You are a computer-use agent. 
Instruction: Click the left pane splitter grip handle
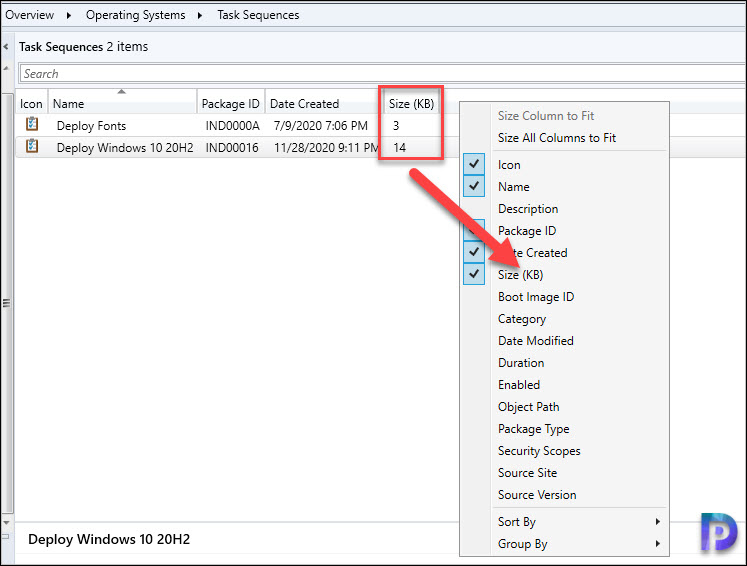tap(6, 303)
